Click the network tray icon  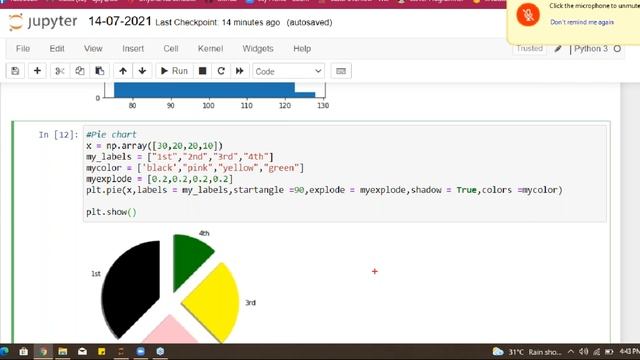pos(596,352)
